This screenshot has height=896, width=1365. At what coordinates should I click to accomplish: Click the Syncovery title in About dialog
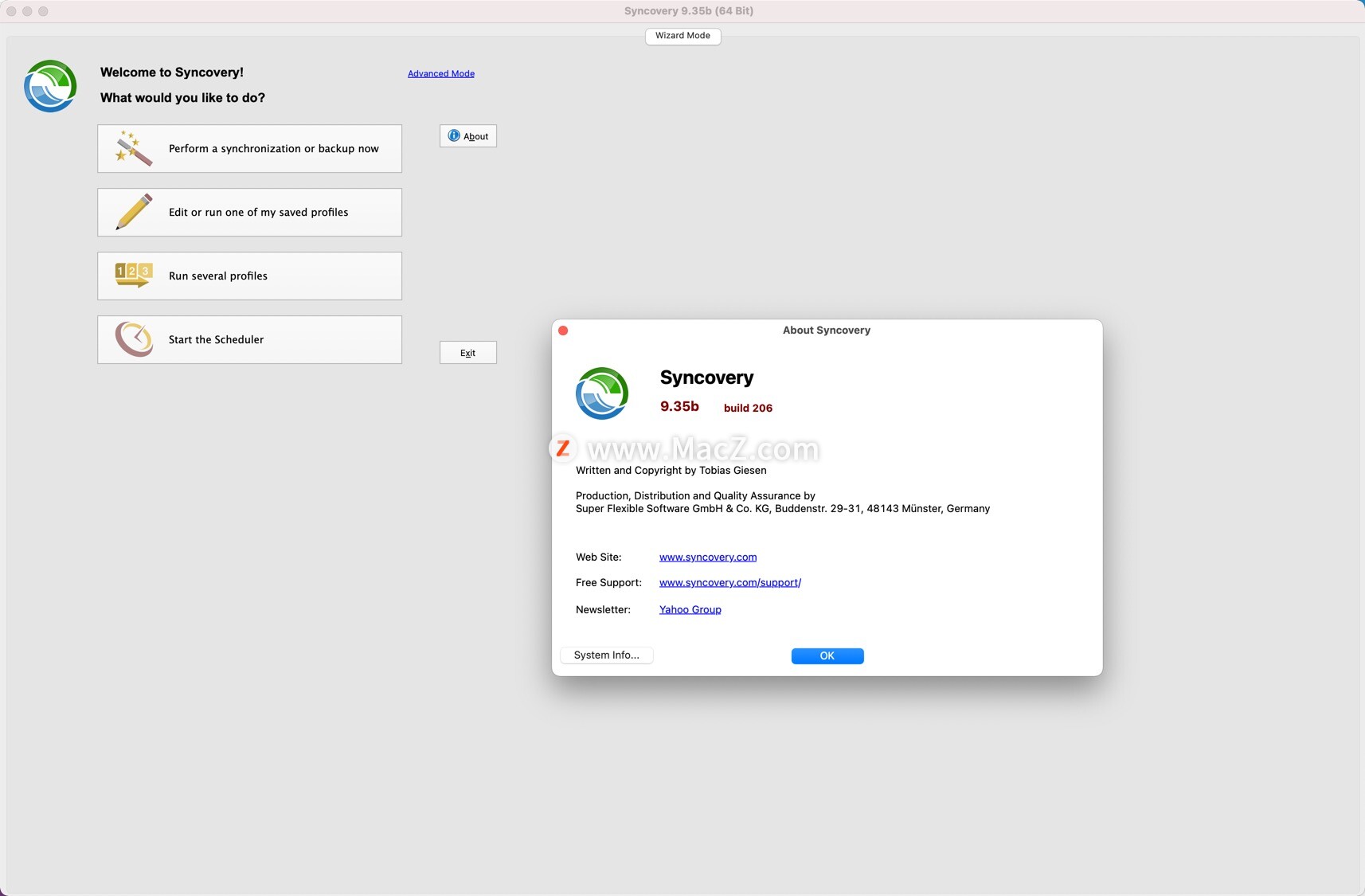point(706,378)
